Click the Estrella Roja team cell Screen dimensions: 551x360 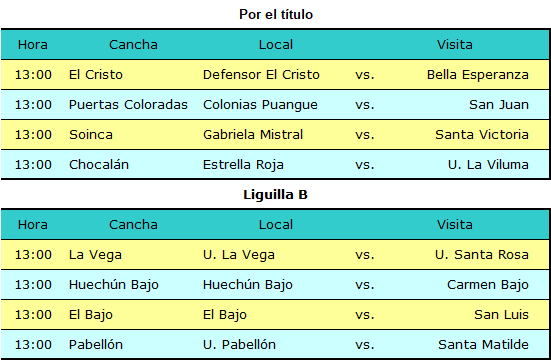click(x=243, y=165)
